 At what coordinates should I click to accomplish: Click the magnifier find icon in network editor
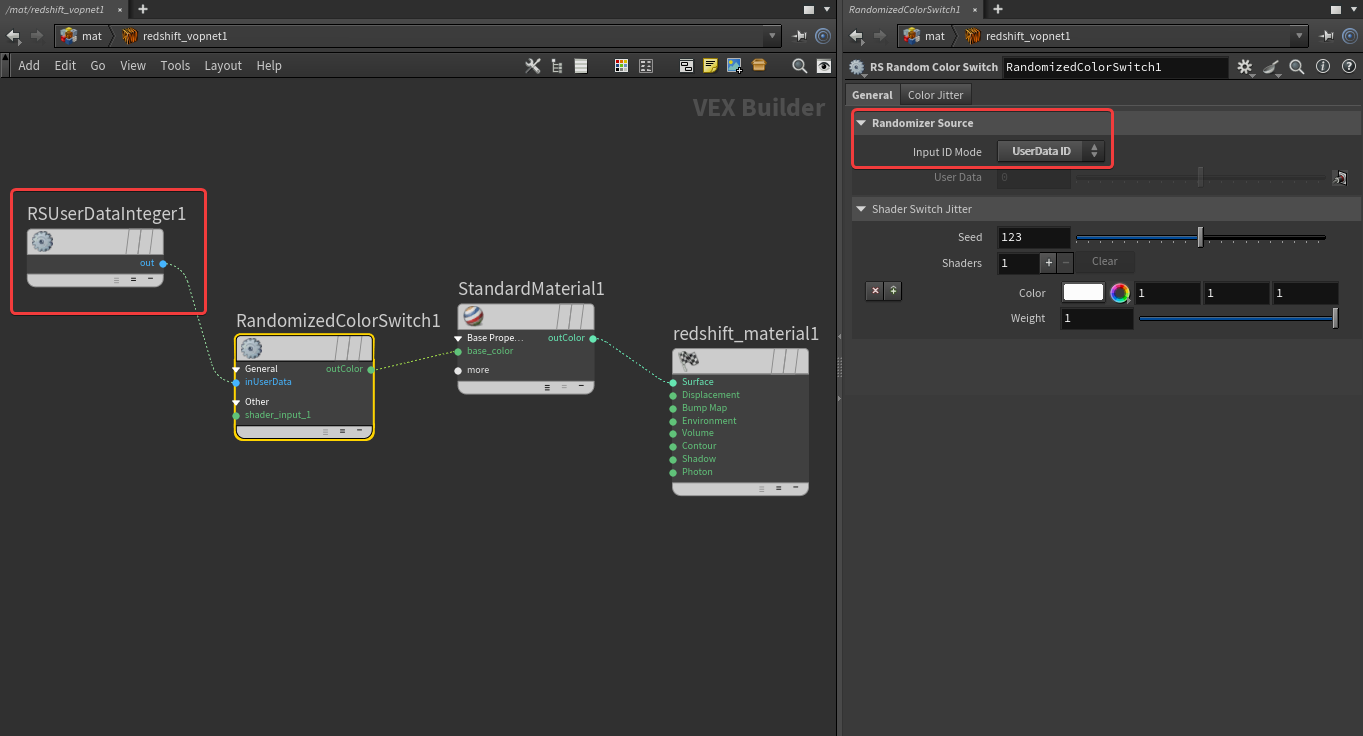(x=799, y=66)
